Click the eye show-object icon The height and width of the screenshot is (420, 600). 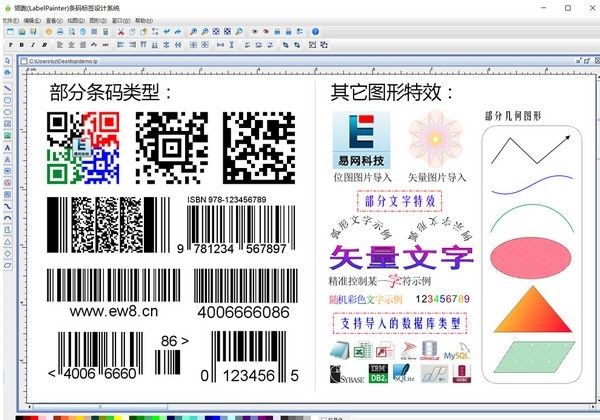(x=254, y=32)
